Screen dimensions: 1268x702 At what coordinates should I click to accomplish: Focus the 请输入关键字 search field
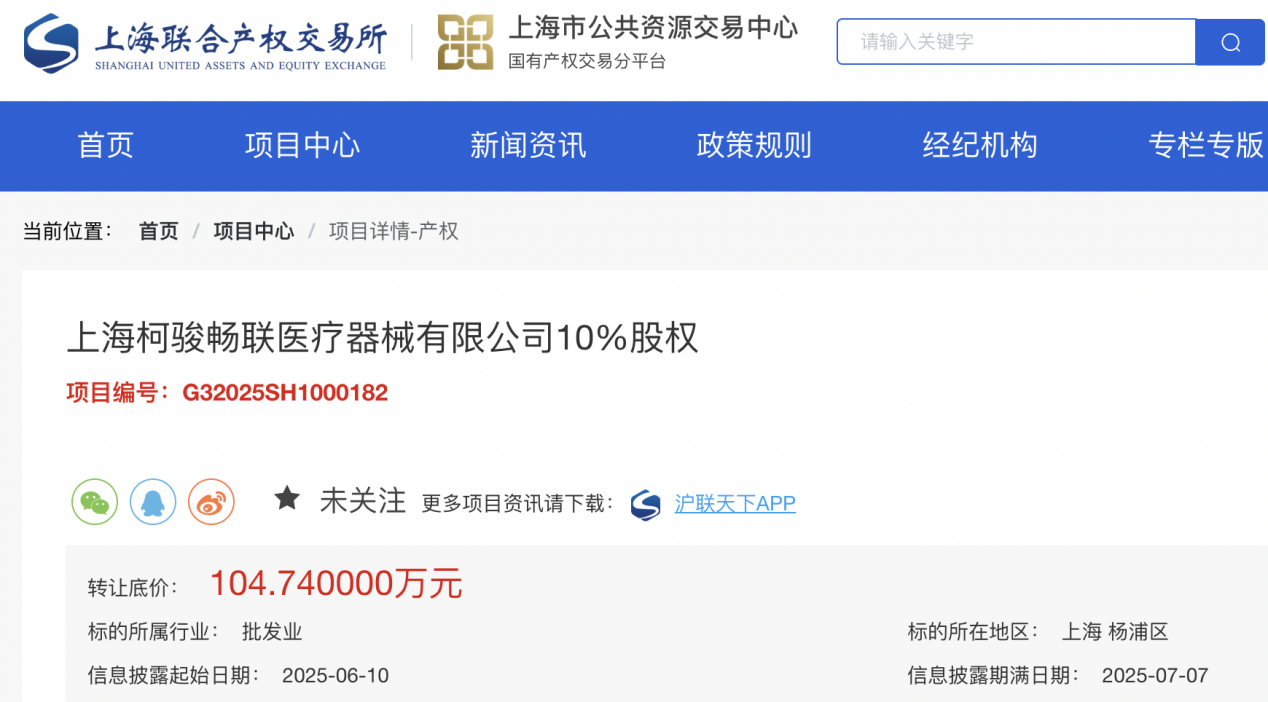[1016, 42]
